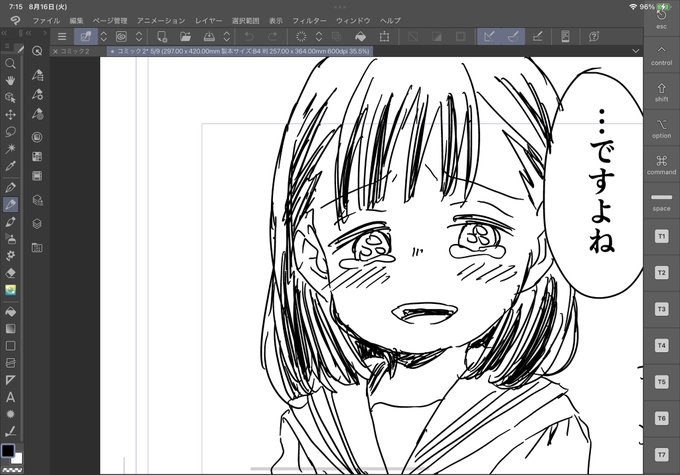Viewport: 680px width, 475px height.
Task: Select the Gradient tool
Action: point(10,328)
